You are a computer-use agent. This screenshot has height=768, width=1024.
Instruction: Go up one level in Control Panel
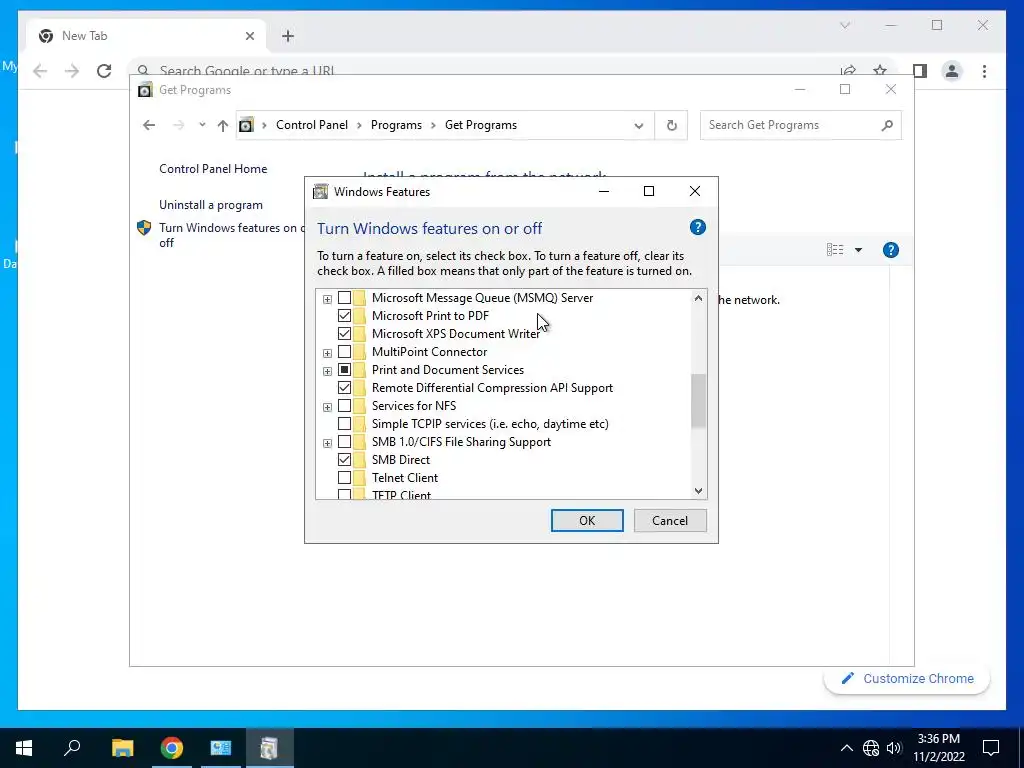(x=223, y=125)
